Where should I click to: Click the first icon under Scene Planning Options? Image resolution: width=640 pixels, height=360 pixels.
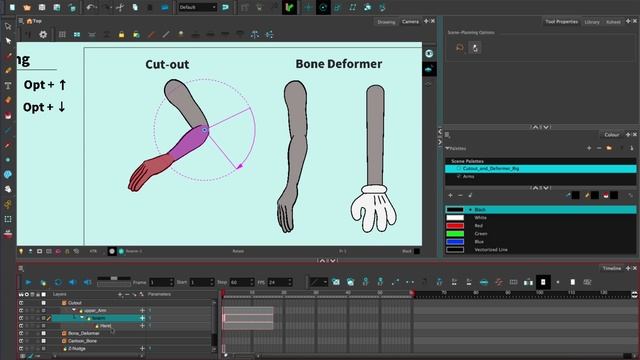[460, 48]
